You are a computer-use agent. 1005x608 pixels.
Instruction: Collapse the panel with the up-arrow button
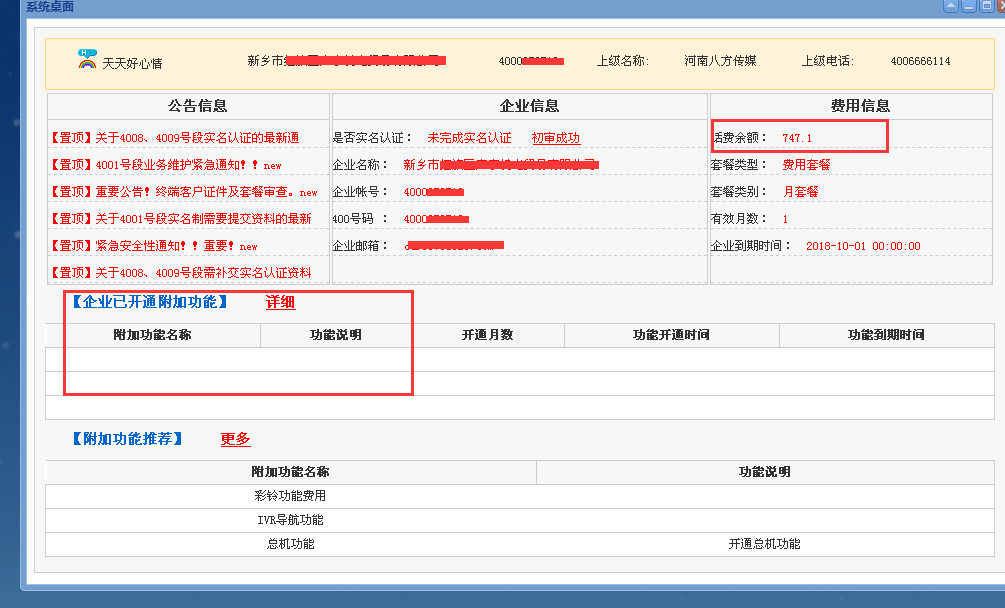click(951, 6)
